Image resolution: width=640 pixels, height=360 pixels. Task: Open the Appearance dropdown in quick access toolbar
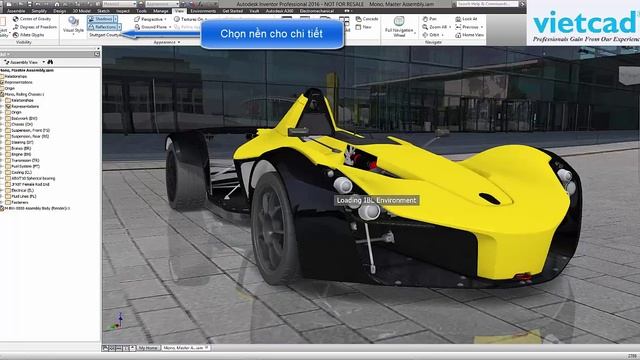[162, 4]
